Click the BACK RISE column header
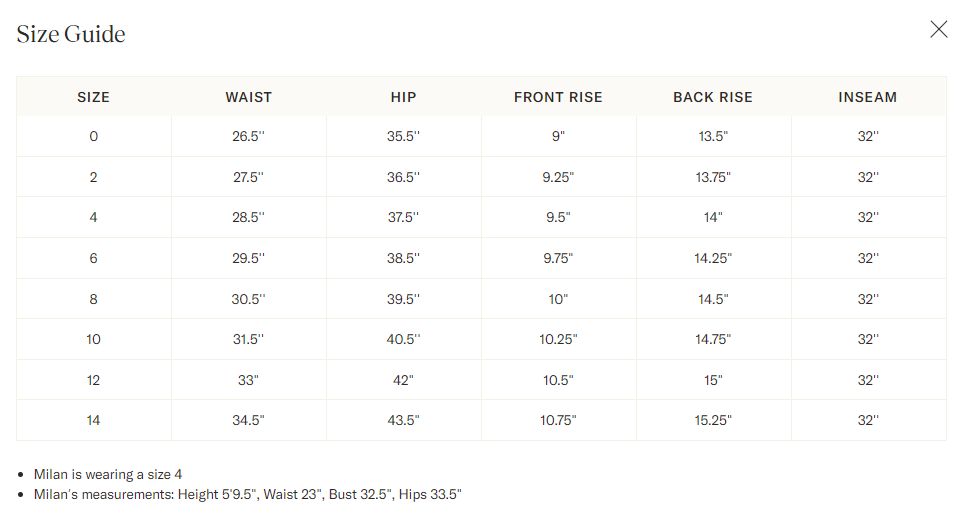The image size is (965, 532). click(713, 97)
